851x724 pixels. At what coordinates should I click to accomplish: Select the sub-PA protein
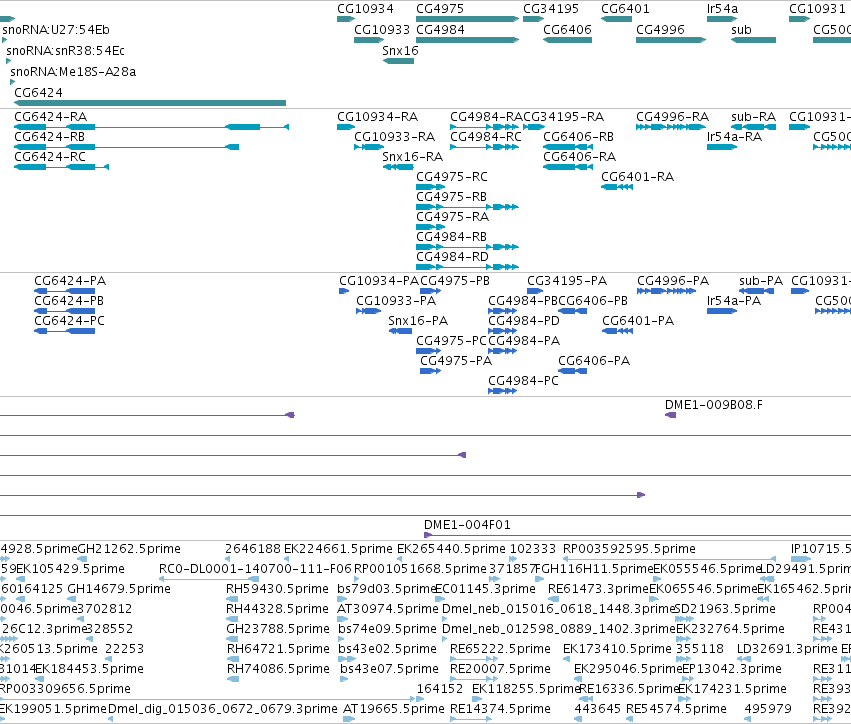pos(757,291)
